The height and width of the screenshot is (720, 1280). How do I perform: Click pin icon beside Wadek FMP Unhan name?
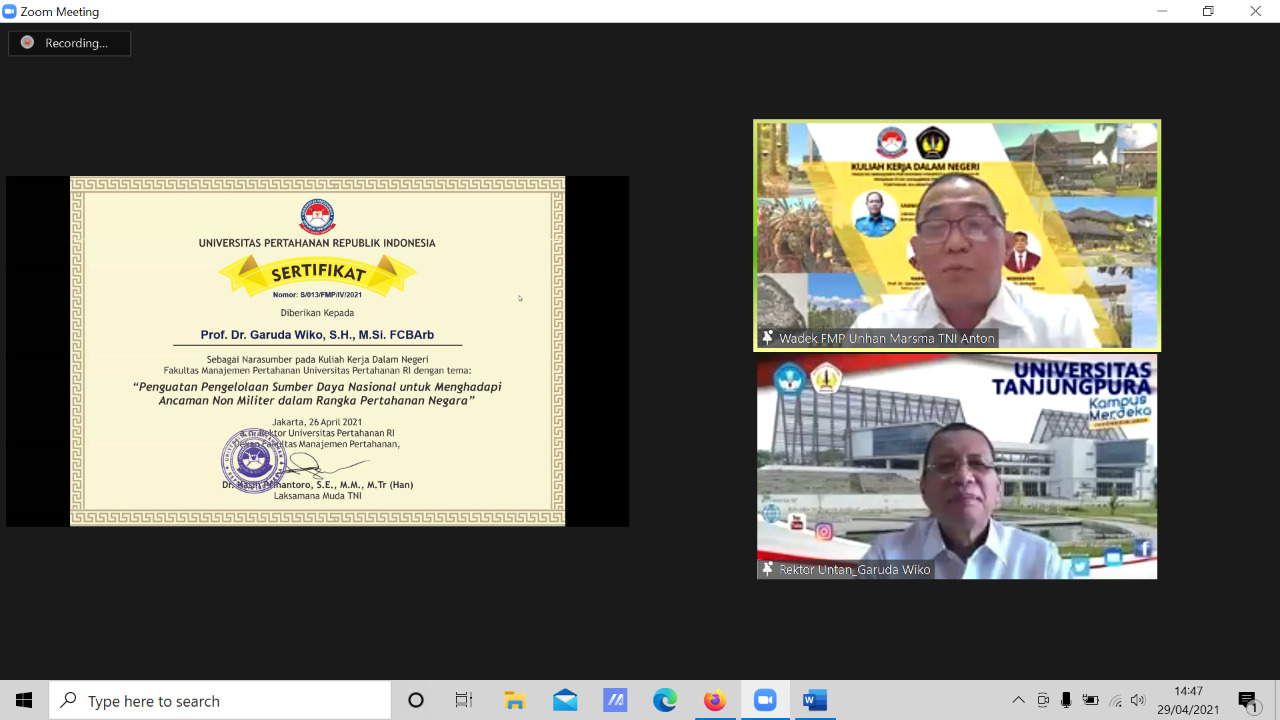tap(768, 338)
